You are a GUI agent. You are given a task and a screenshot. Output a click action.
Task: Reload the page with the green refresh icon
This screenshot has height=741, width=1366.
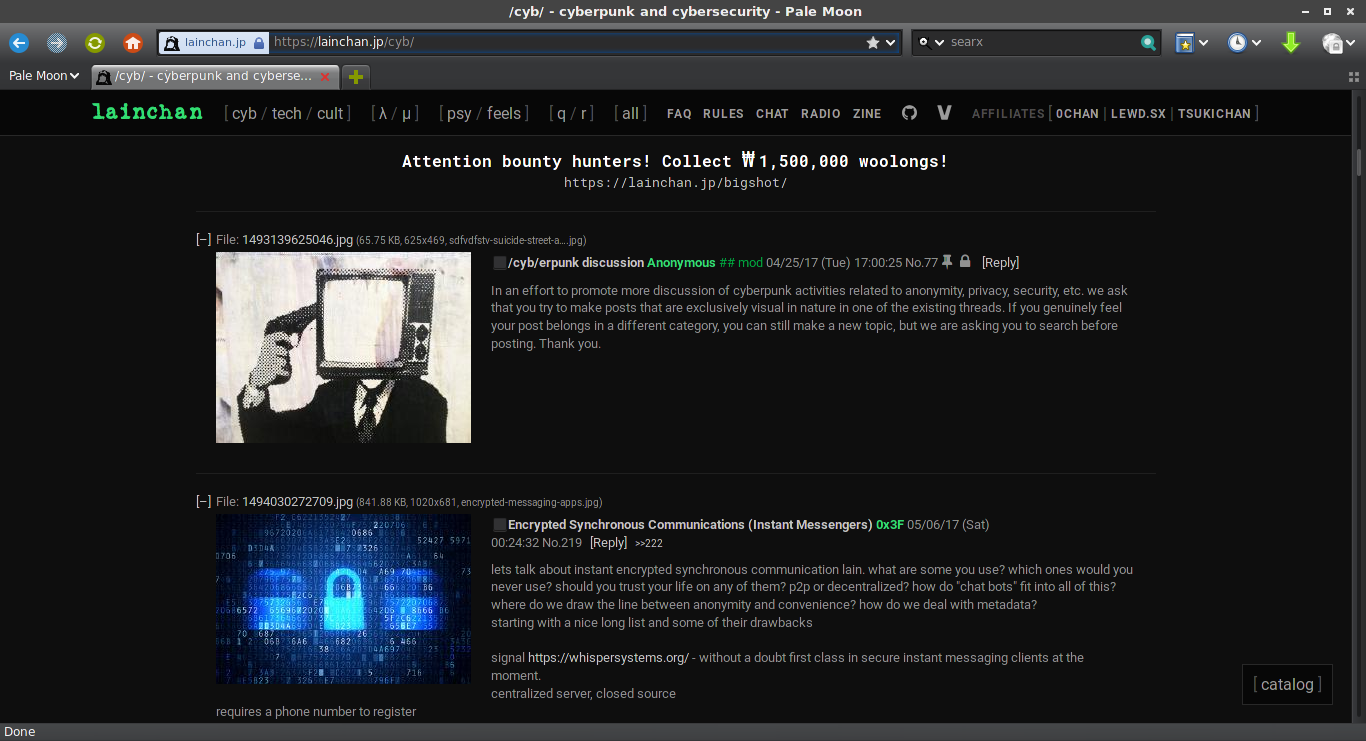pos(95,43)
